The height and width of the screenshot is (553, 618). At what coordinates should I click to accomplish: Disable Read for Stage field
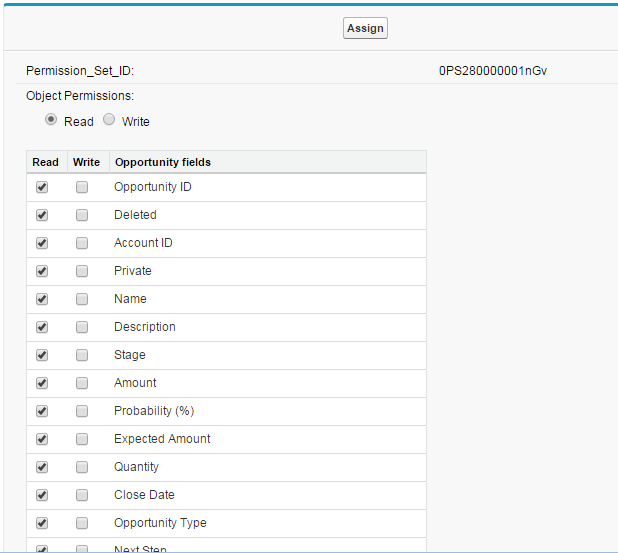click(42, 355)
